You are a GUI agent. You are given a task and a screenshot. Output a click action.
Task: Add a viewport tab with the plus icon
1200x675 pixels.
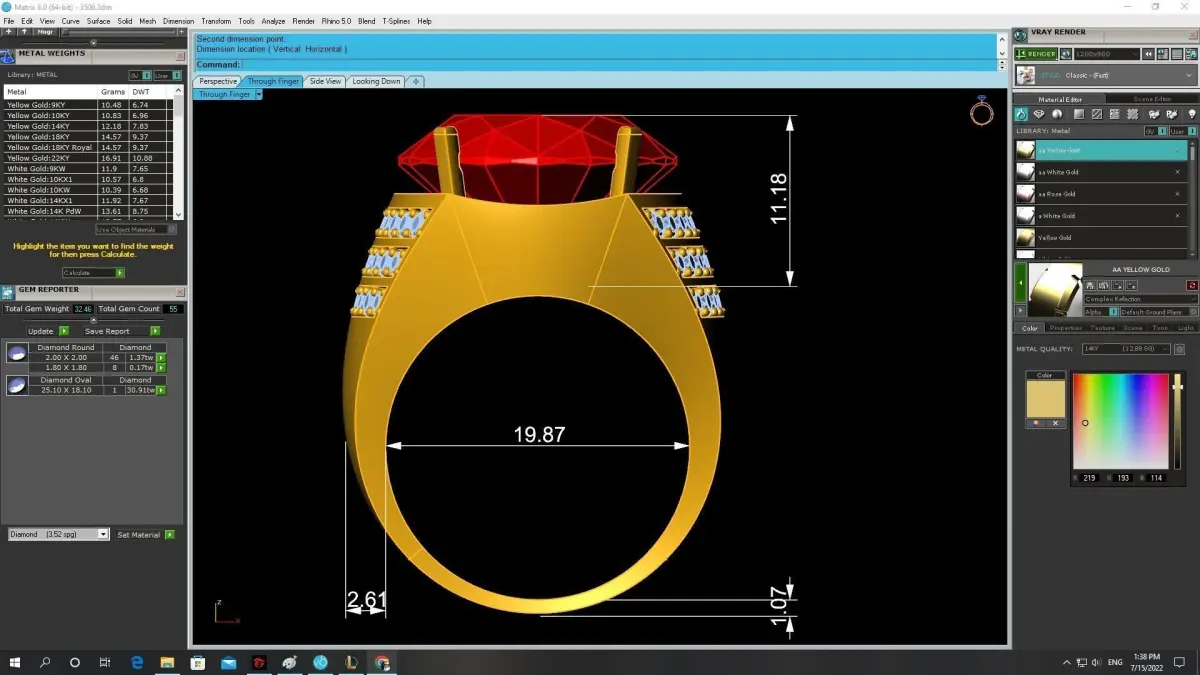(x=416, y=81)
